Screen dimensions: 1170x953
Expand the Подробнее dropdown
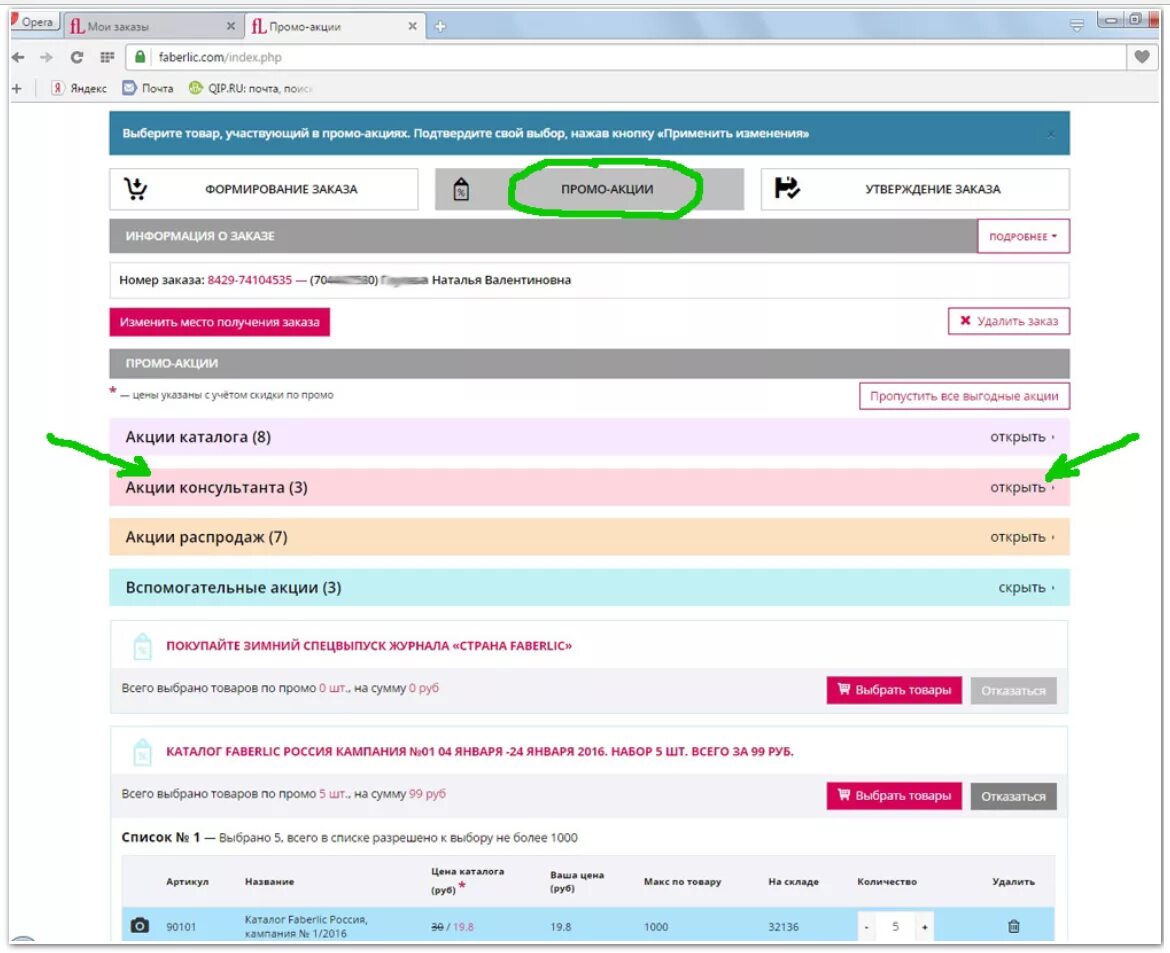coord(1023,236)
